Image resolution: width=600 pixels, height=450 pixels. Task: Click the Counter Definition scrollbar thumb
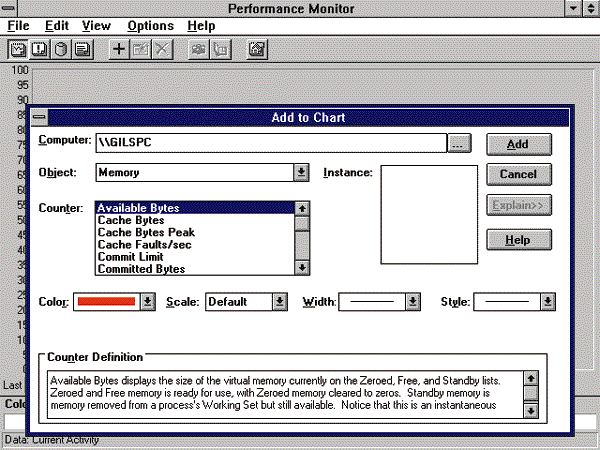[x=531, y=393]
